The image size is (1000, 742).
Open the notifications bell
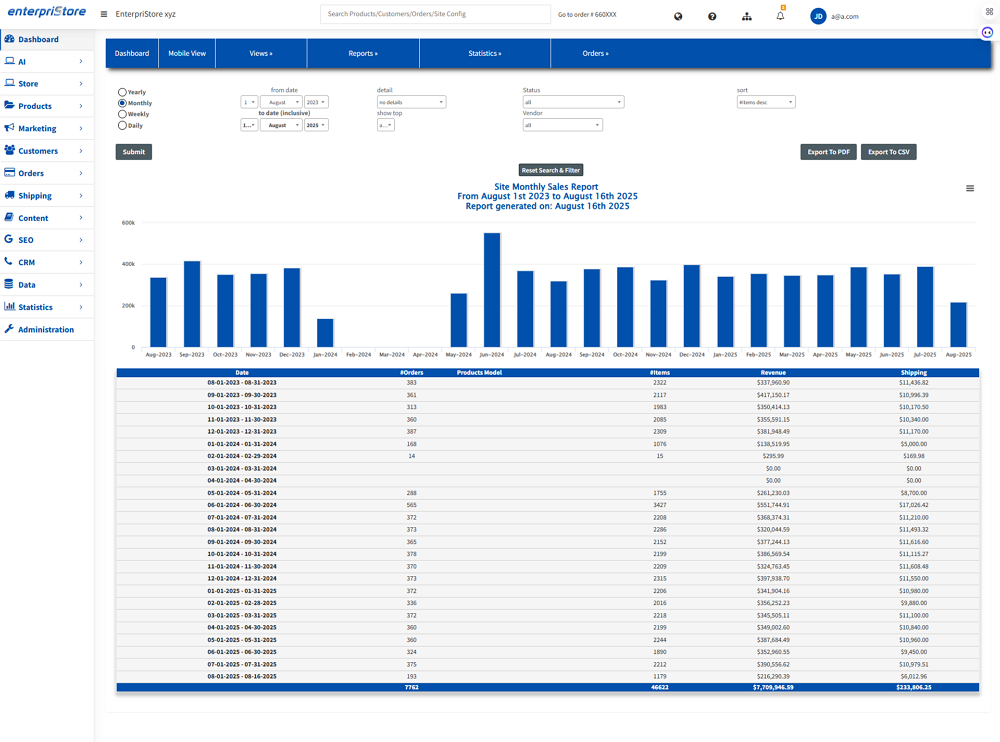(x=780, y=16)
